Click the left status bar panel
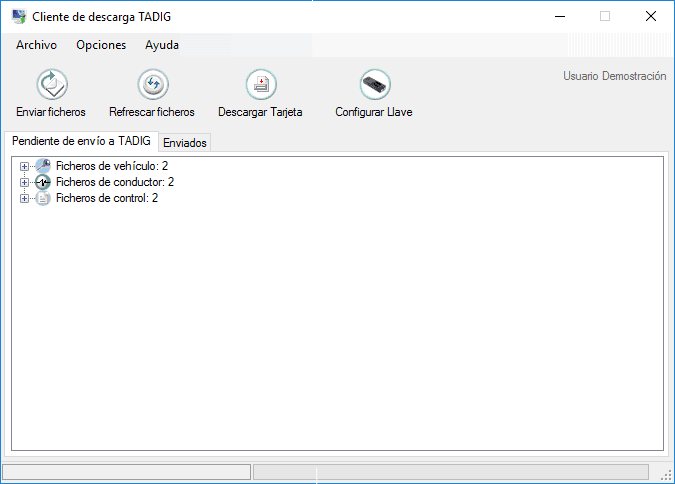The width and height of the screenshot is (675, 484). 127,472
